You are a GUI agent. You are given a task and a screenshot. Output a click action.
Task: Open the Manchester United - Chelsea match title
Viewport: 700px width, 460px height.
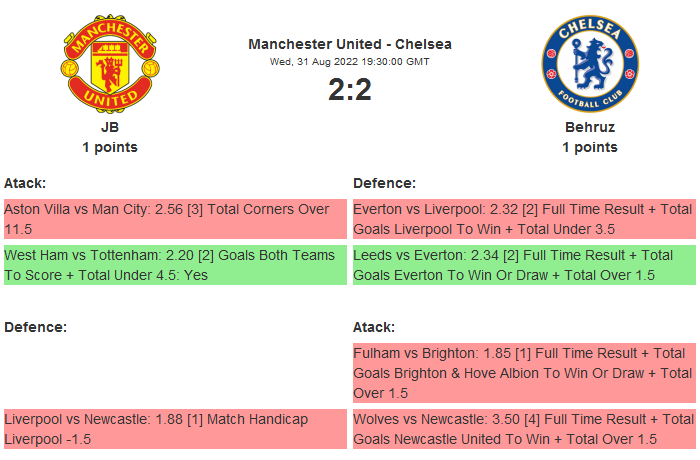coord(350,44)
